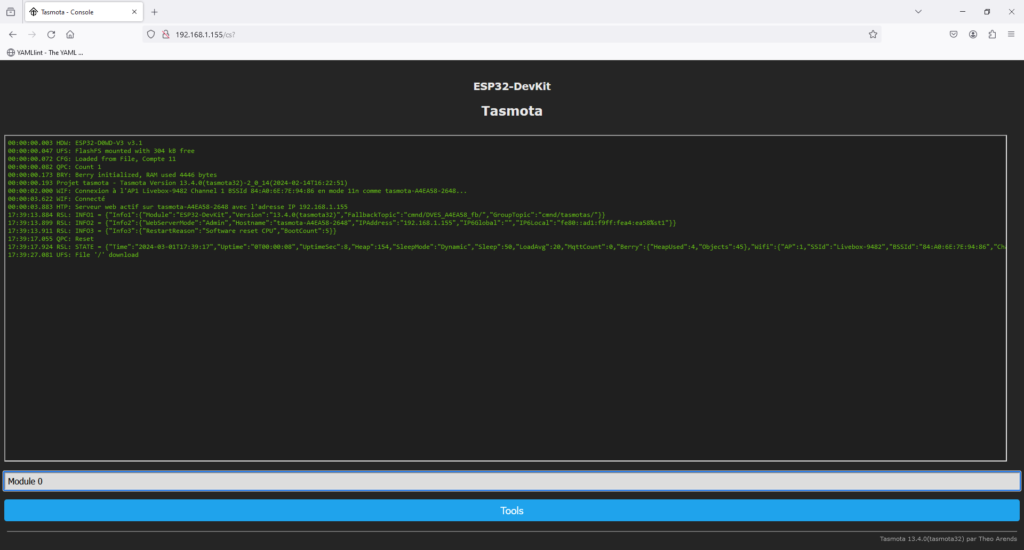Click the log line 'UFS: File '/' download'
Image resolution: width=1024 pixels, height=550 pixels.
point(73,255)
